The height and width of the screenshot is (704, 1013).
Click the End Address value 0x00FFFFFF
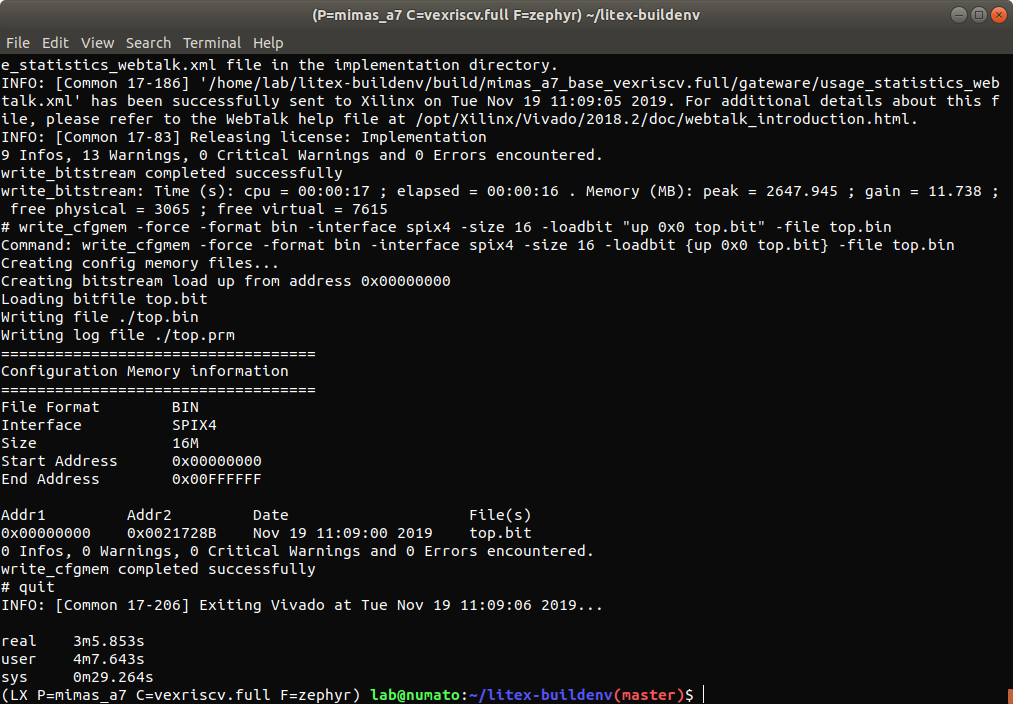(216, 479)
